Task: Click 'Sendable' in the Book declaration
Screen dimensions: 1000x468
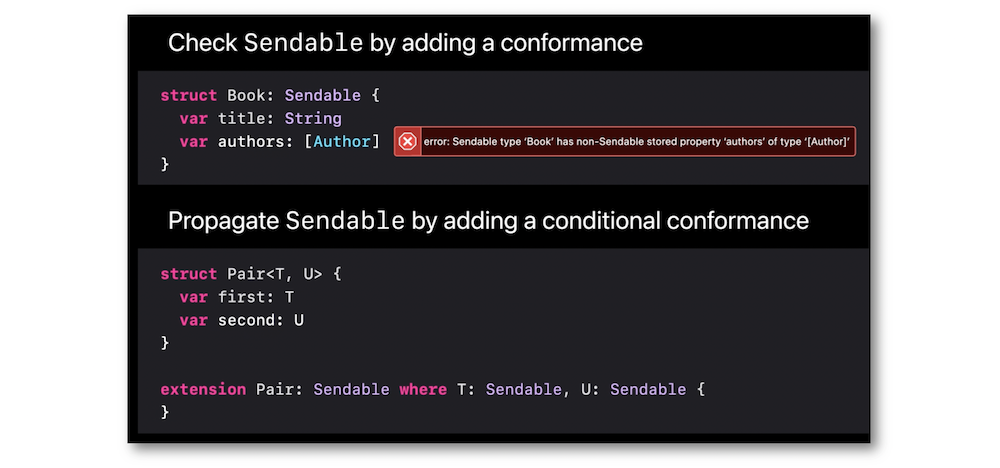Action: 323,96
